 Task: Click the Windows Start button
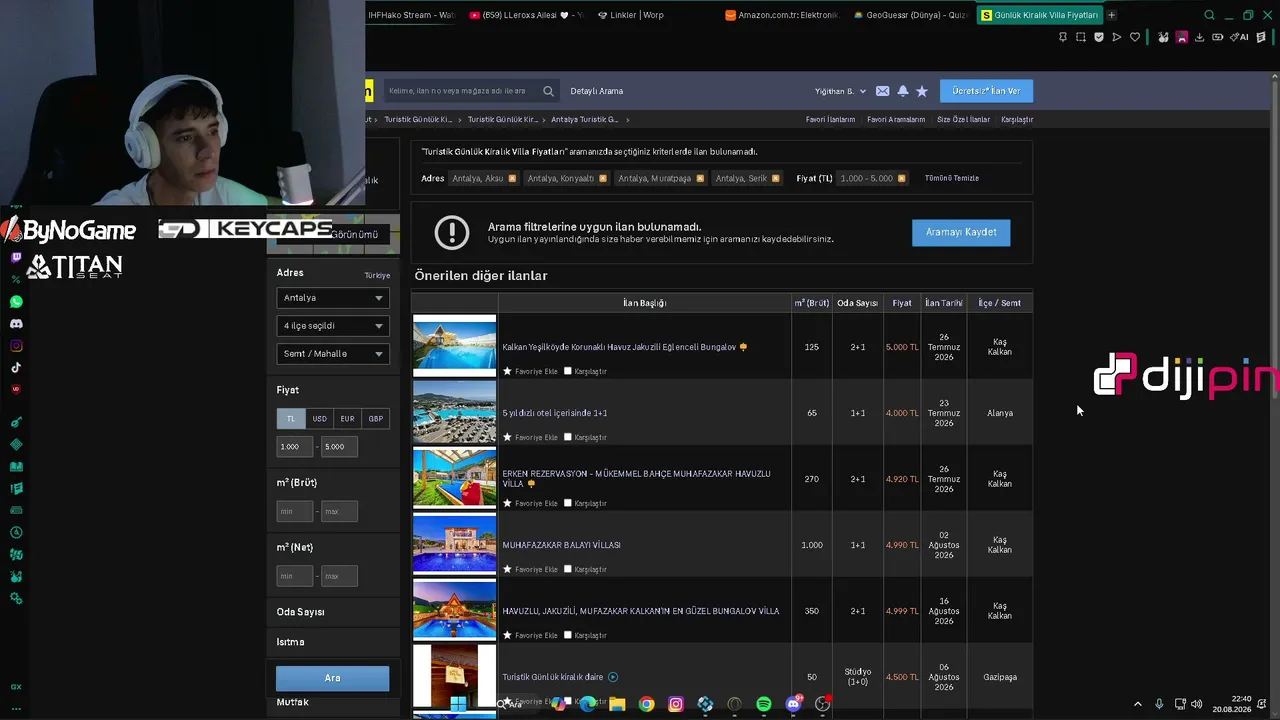point(458,704)
